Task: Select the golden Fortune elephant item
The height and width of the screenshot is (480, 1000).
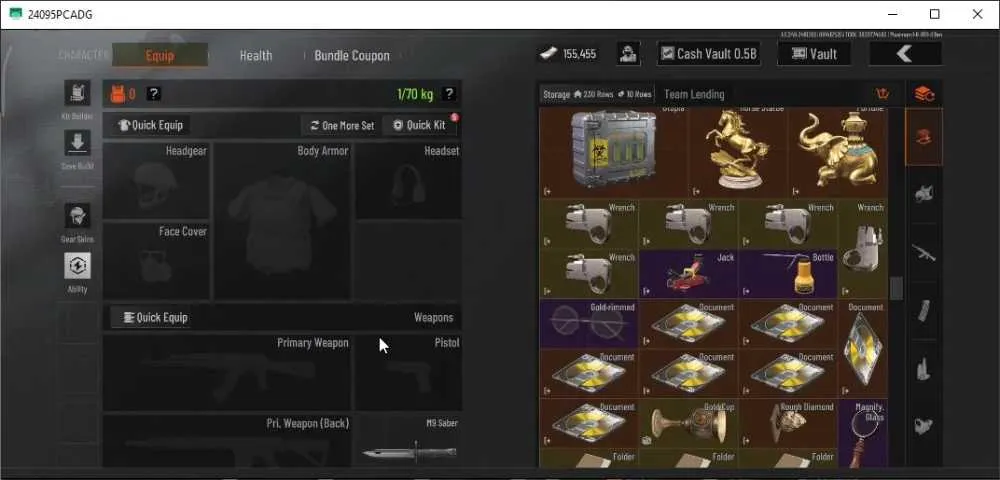Action: point(838,152)
